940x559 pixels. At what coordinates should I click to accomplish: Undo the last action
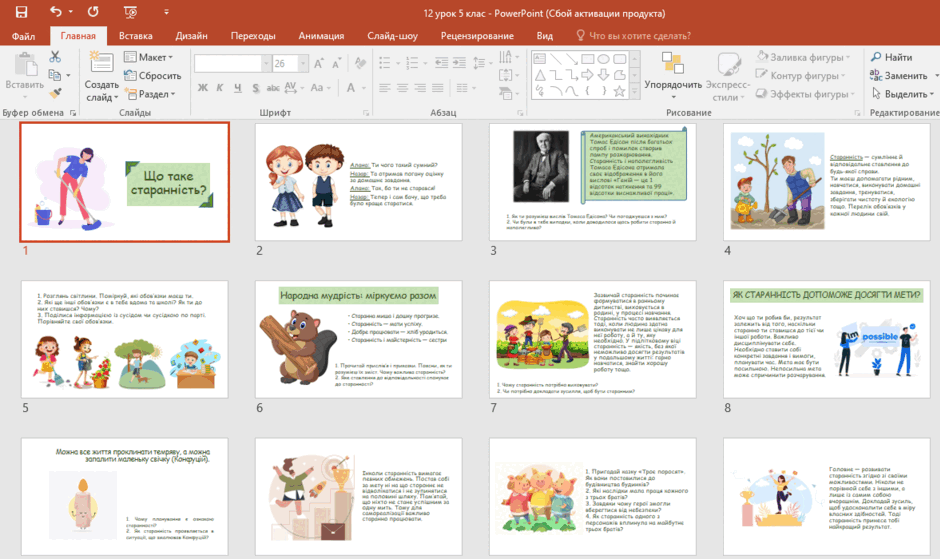[56, 12]
